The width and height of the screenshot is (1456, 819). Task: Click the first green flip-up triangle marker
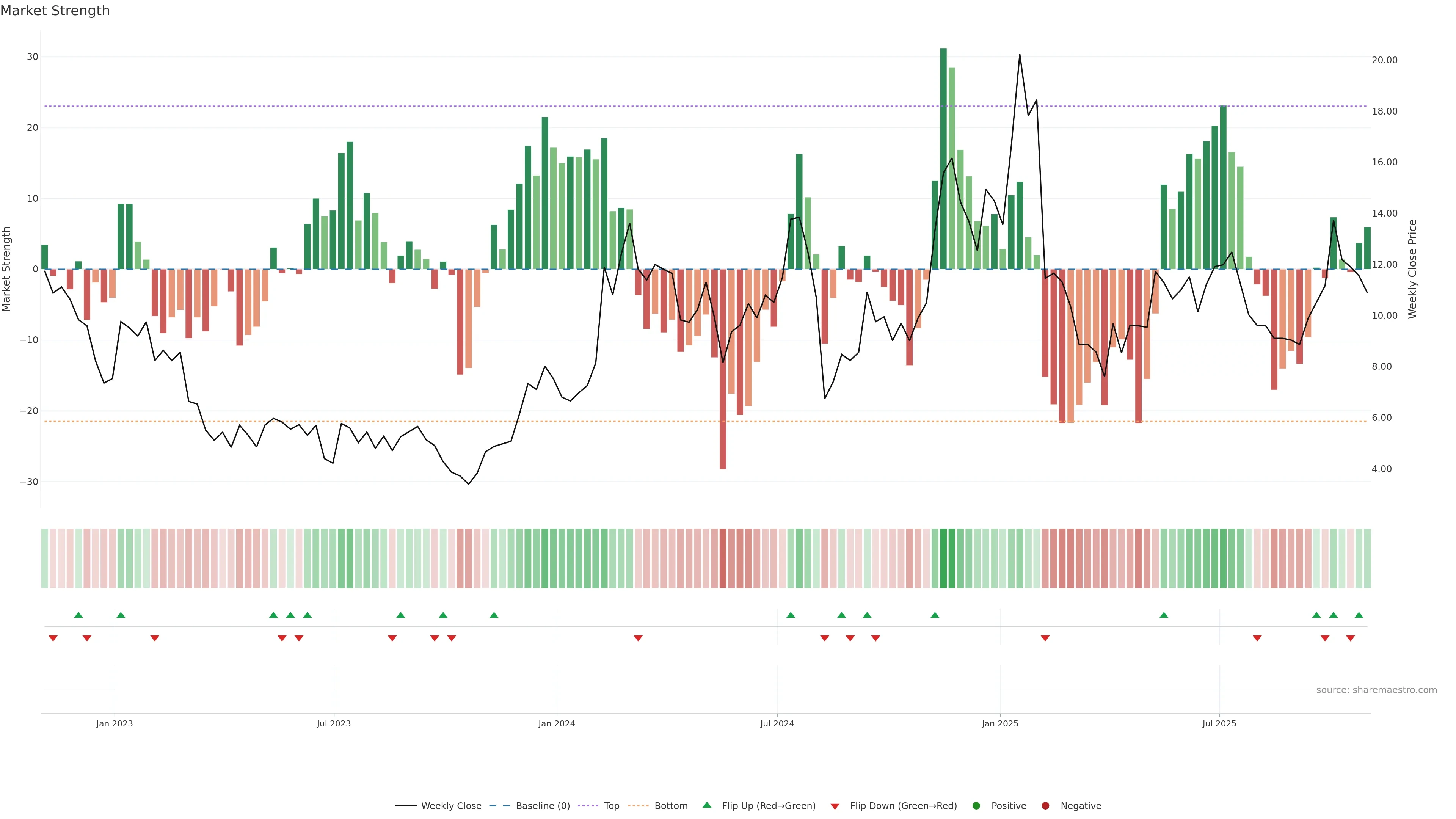tap(78, 615)
